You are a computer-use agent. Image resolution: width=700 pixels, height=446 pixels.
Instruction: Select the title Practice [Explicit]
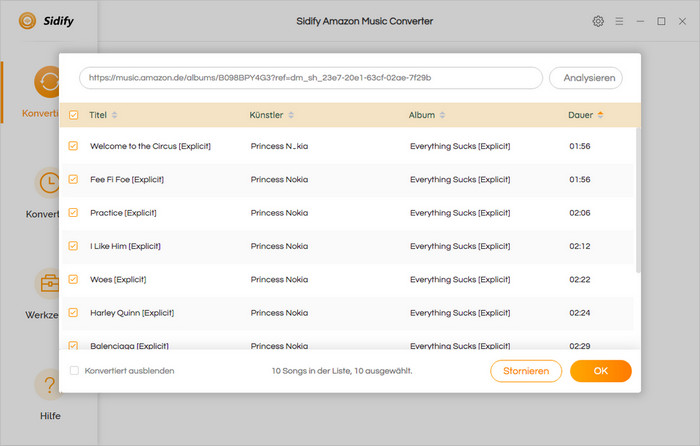123,213
